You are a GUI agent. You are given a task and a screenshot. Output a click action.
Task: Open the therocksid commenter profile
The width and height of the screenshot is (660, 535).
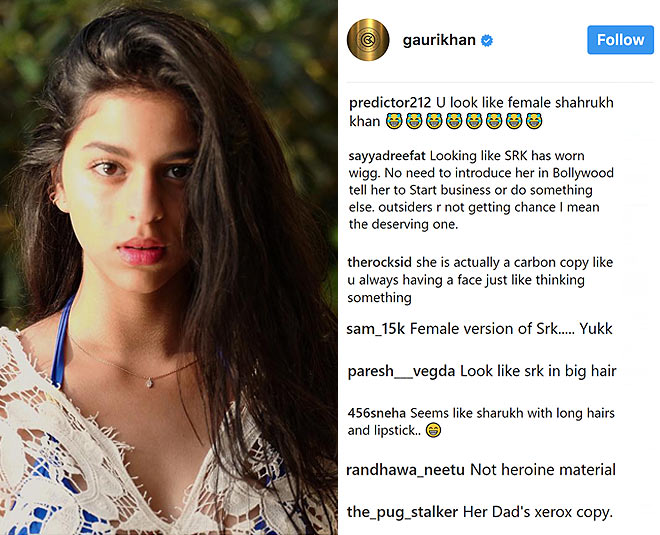click(x=379, y=262)
